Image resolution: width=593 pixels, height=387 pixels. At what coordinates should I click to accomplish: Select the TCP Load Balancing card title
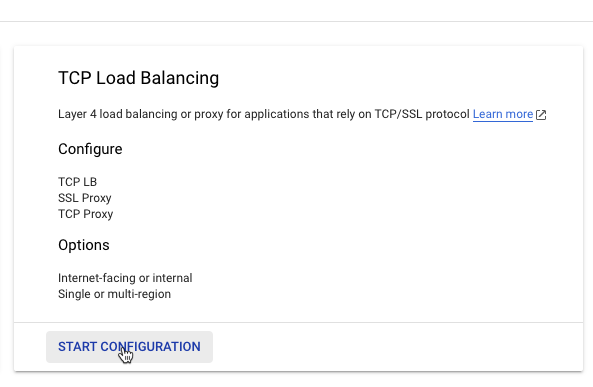click(x=138, y=78)
